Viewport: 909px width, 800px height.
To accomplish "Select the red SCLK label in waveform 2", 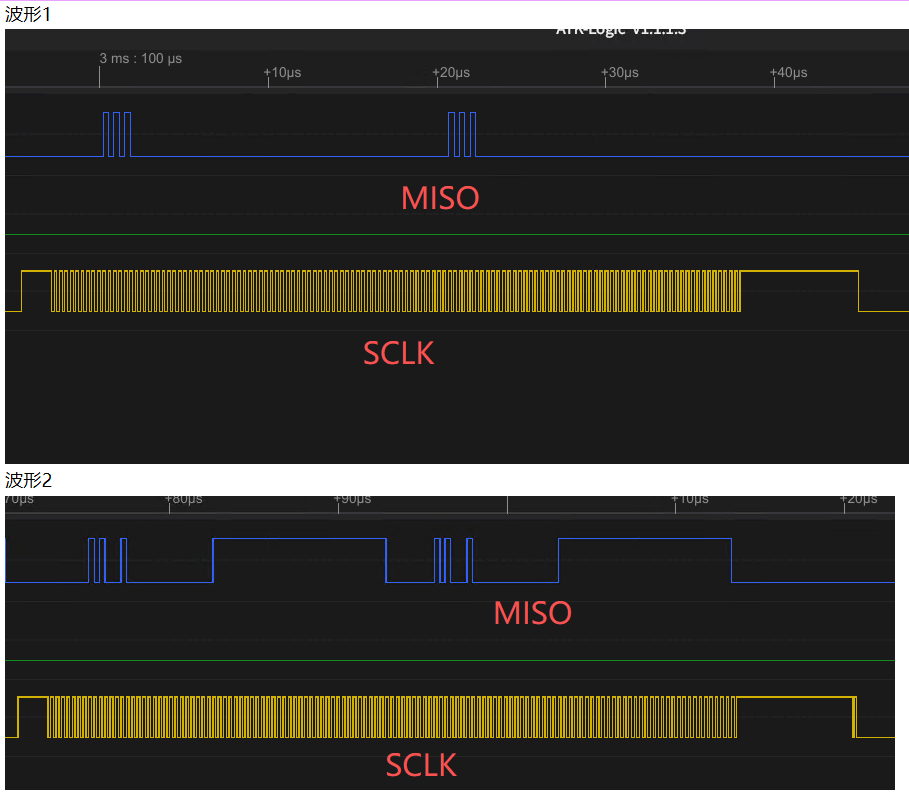I will tap(421, 765).
